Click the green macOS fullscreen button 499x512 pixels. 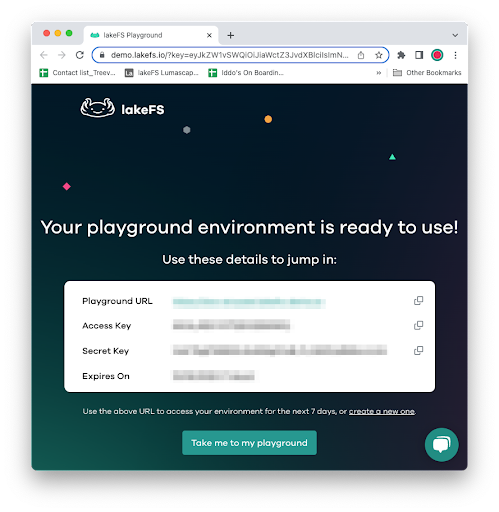point(69,33)
